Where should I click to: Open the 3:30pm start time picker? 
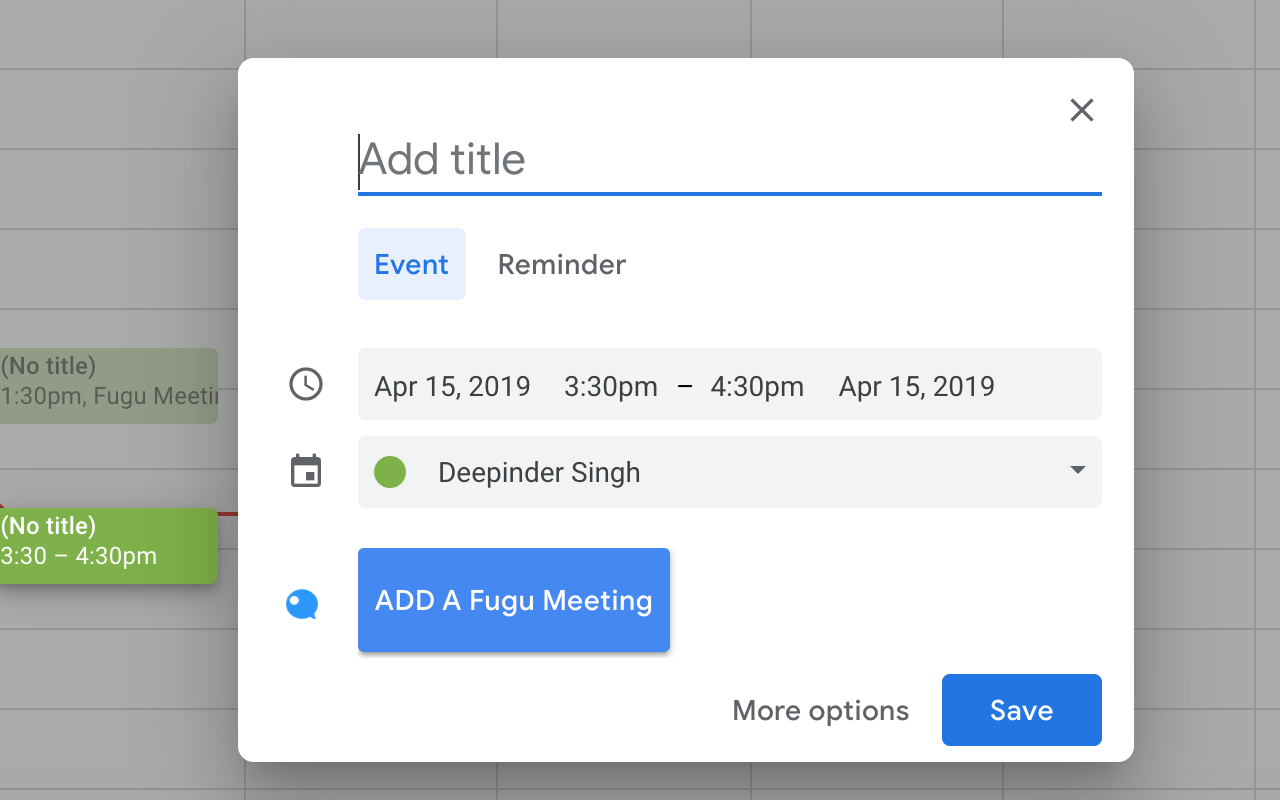[610, 386]
